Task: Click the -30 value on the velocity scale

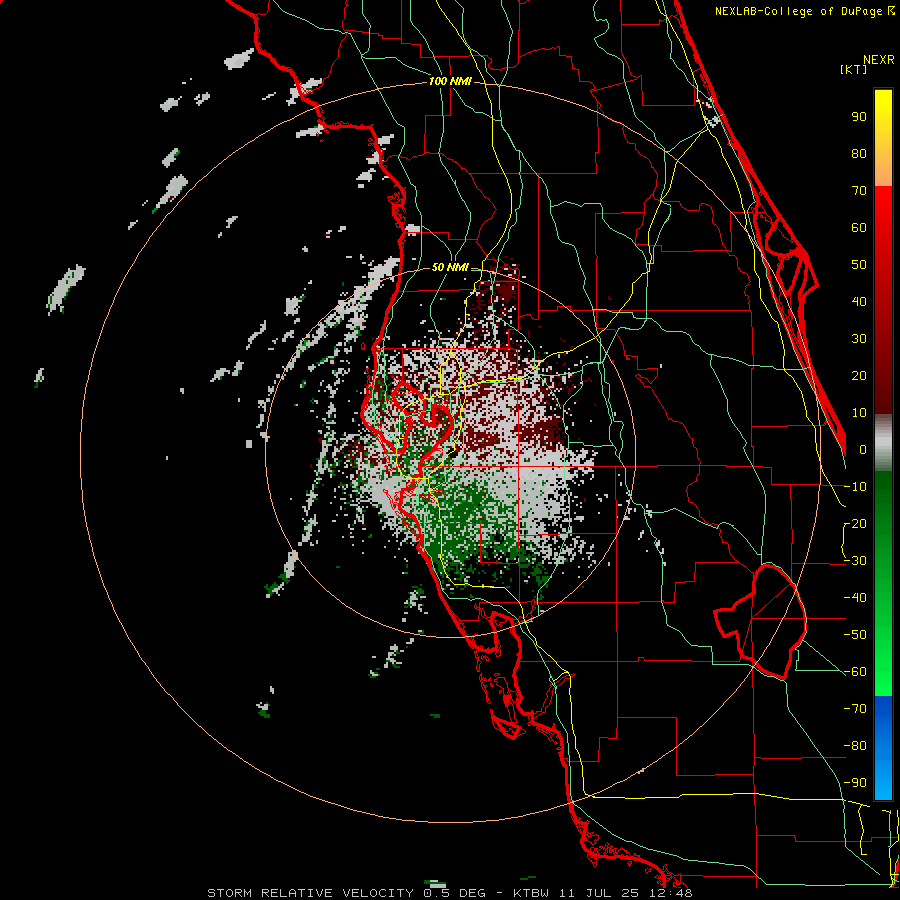Action: coord(855,561)
